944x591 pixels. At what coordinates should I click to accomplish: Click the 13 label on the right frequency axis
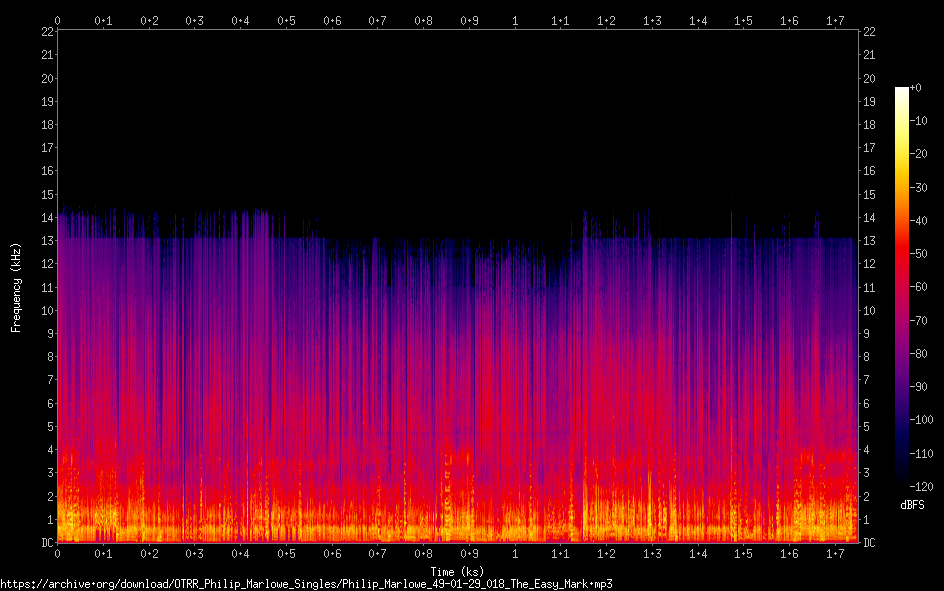point(869,241)
